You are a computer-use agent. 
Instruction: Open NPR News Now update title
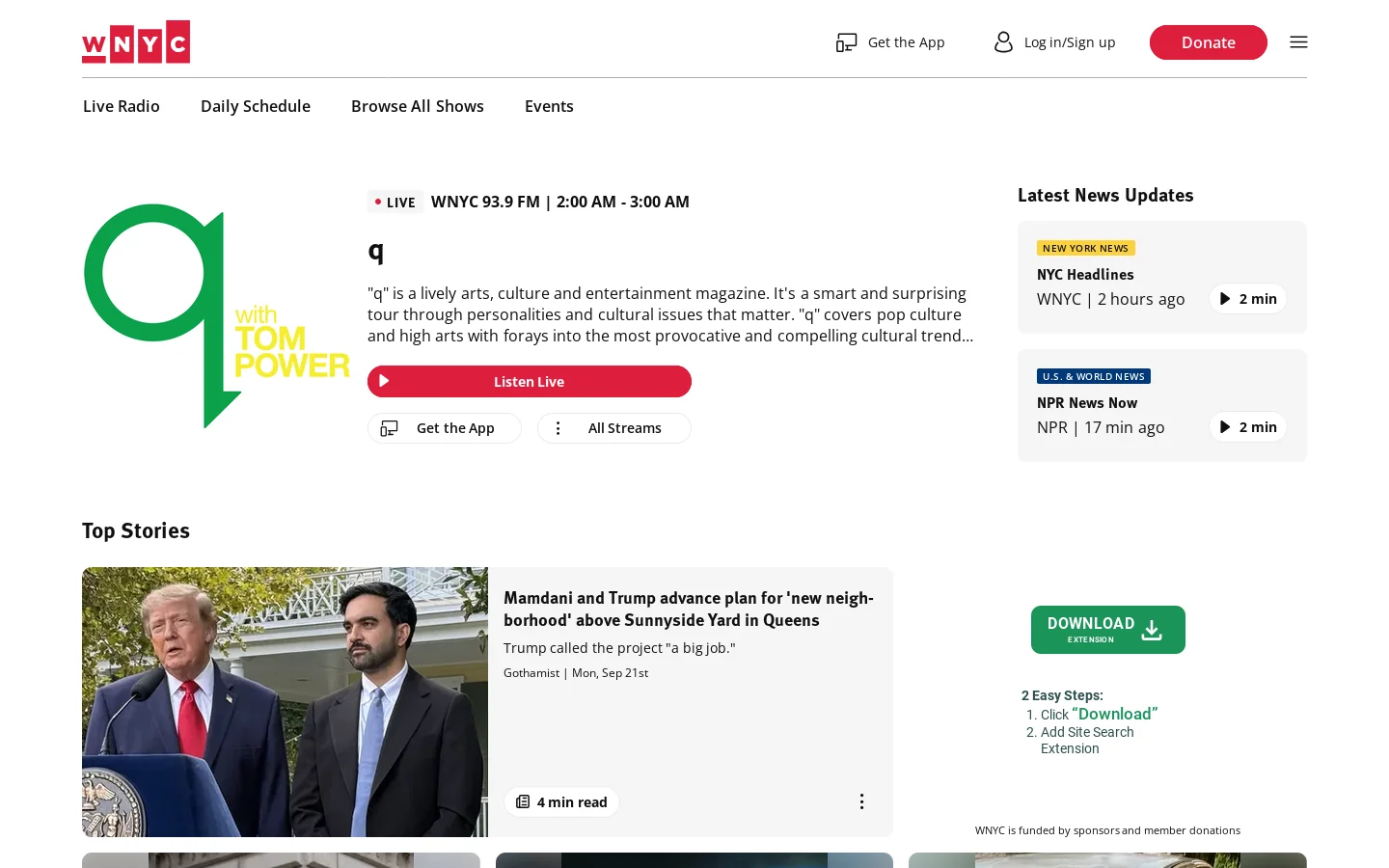(1087, 403)
